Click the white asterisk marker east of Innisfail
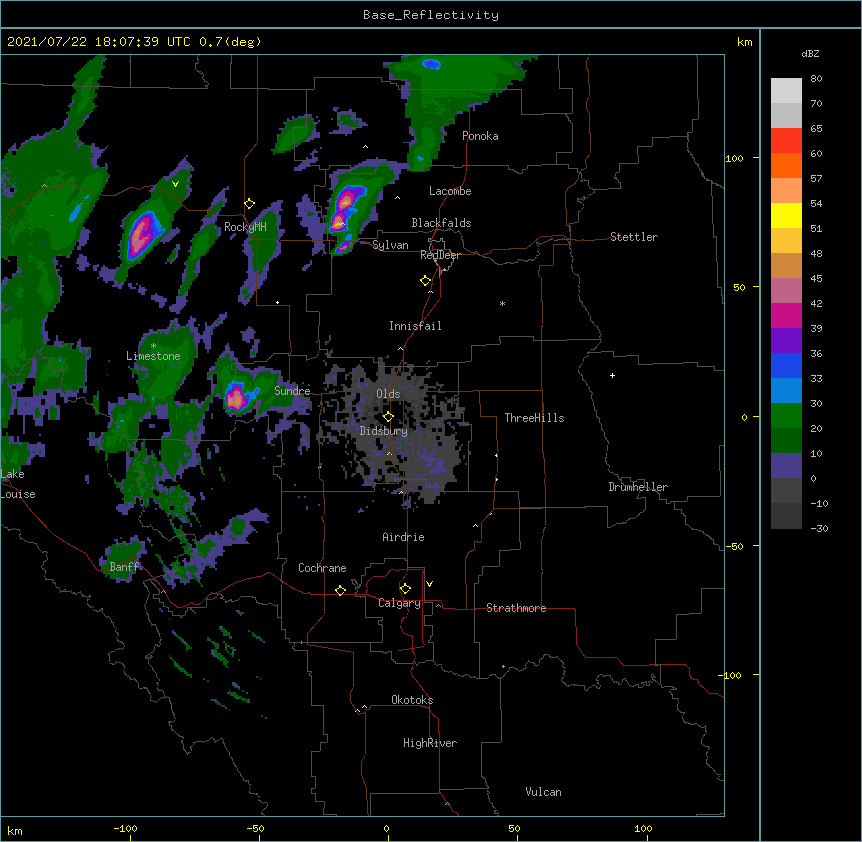 coord(502,304)
